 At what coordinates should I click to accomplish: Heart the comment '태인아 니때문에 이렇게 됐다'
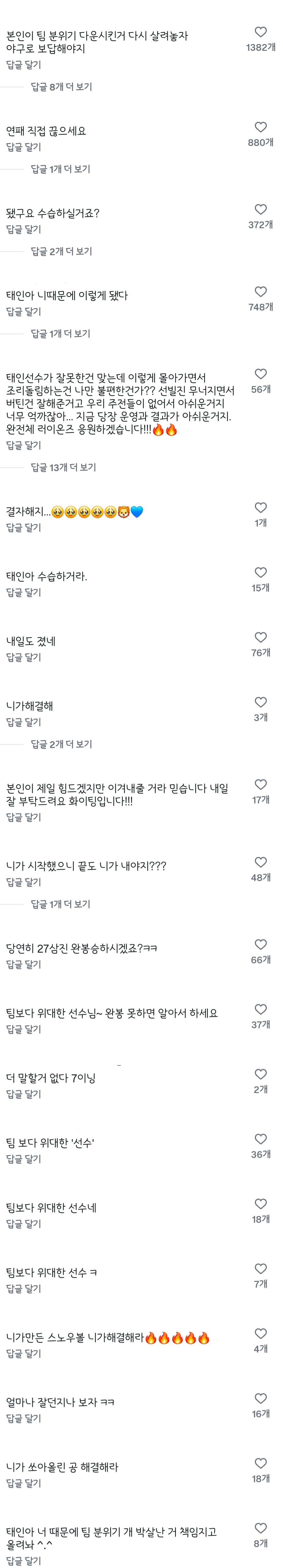coord(260,292)
